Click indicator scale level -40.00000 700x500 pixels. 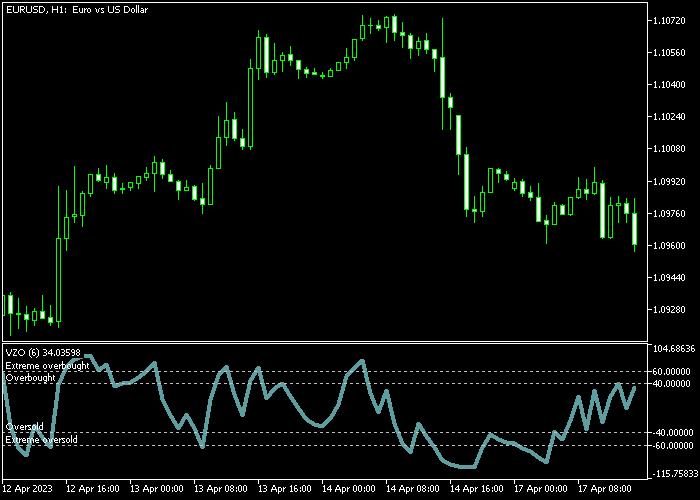[x=672, y=433]
